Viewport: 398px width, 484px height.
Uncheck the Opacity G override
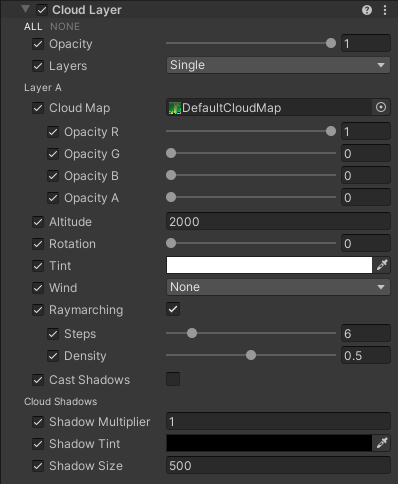[x=53, y=154]
